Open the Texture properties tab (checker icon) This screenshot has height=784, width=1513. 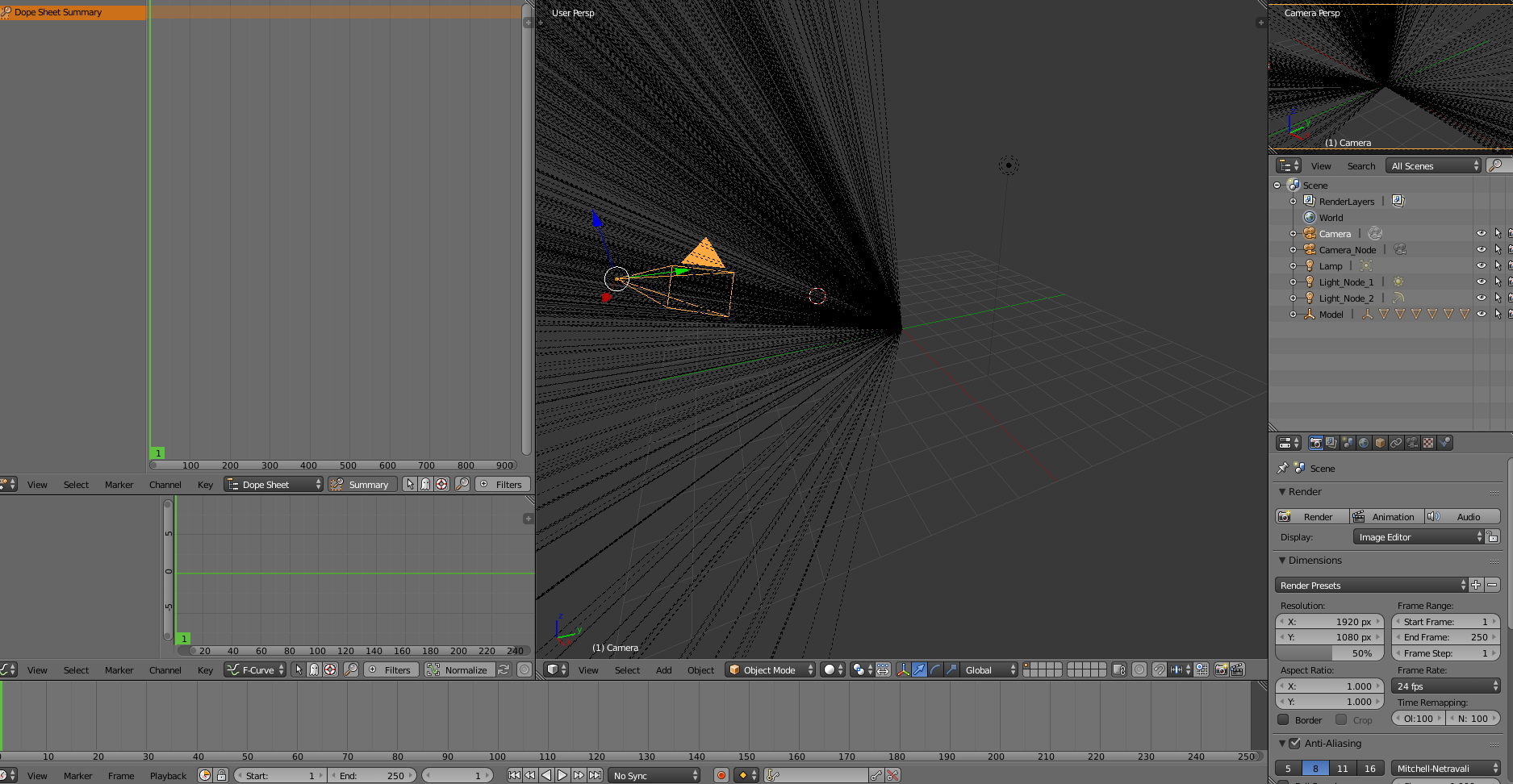coord(1428,443)
